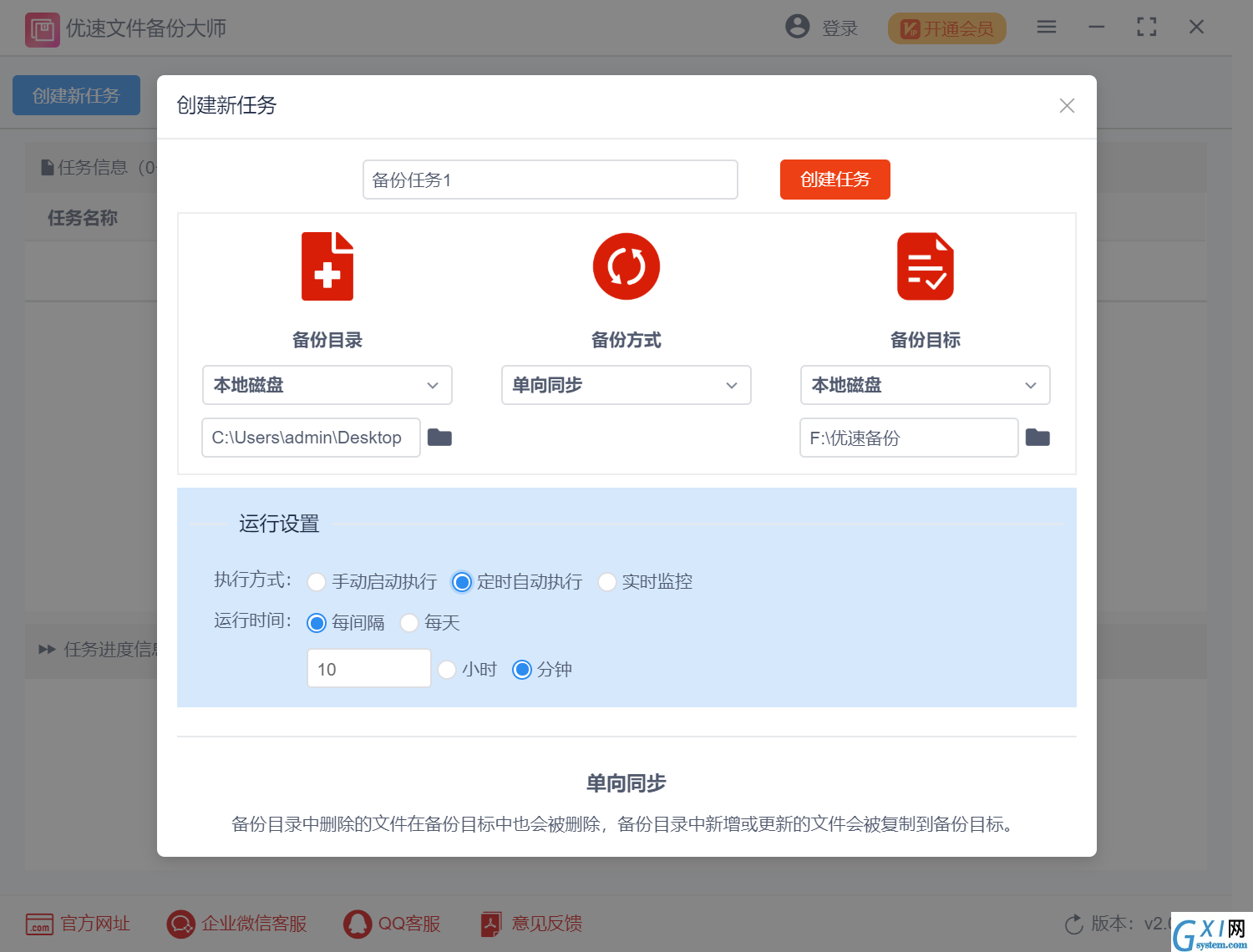Click the 开通会员 membership button
The height and width of the screenshot is (952, 1253).
pyautogui.click(x=946, y=28)
